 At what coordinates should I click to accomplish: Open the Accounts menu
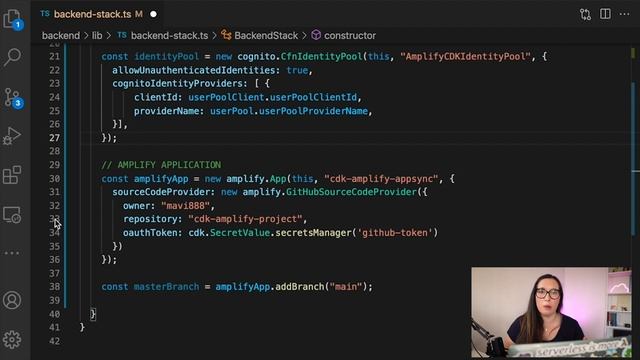pos(12,300)
